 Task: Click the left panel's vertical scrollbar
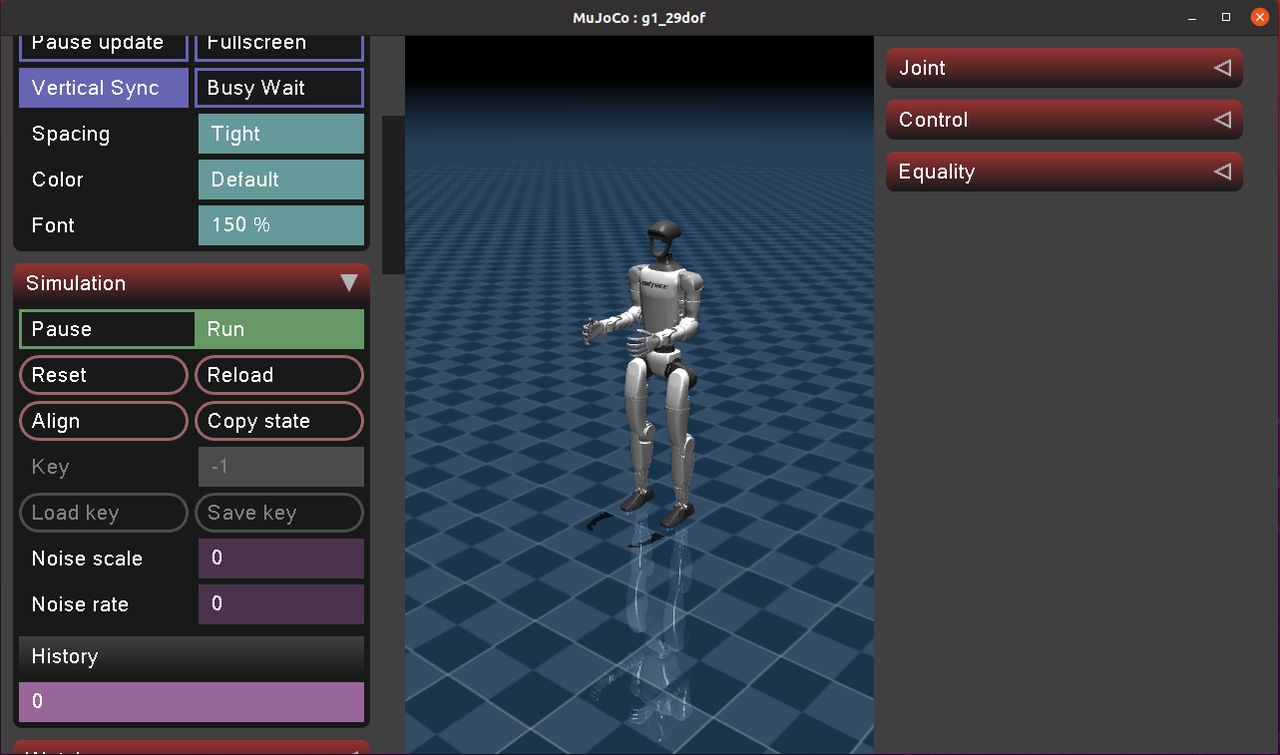tap(393, 194)
